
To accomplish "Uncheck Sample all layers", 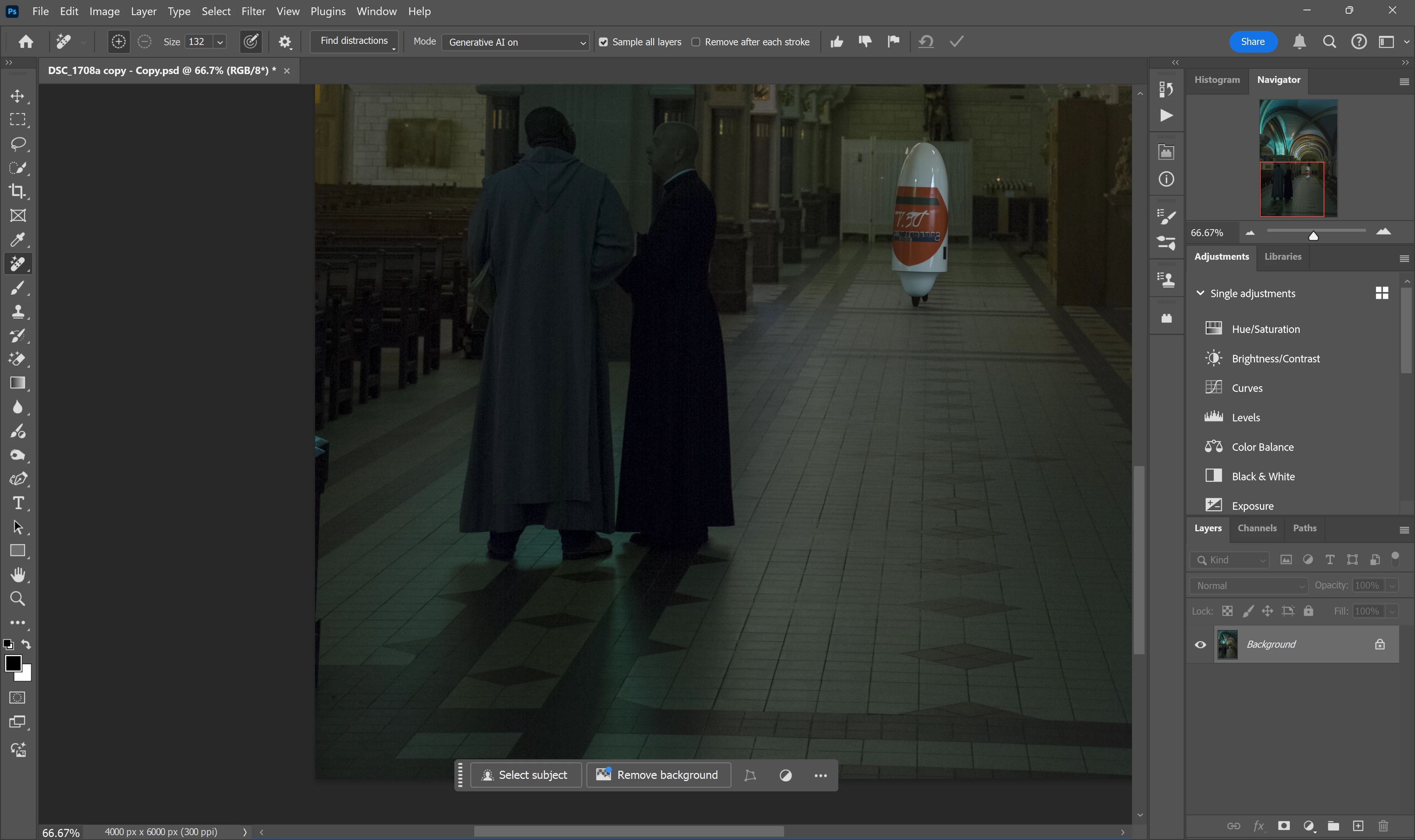I will [603, 42].
